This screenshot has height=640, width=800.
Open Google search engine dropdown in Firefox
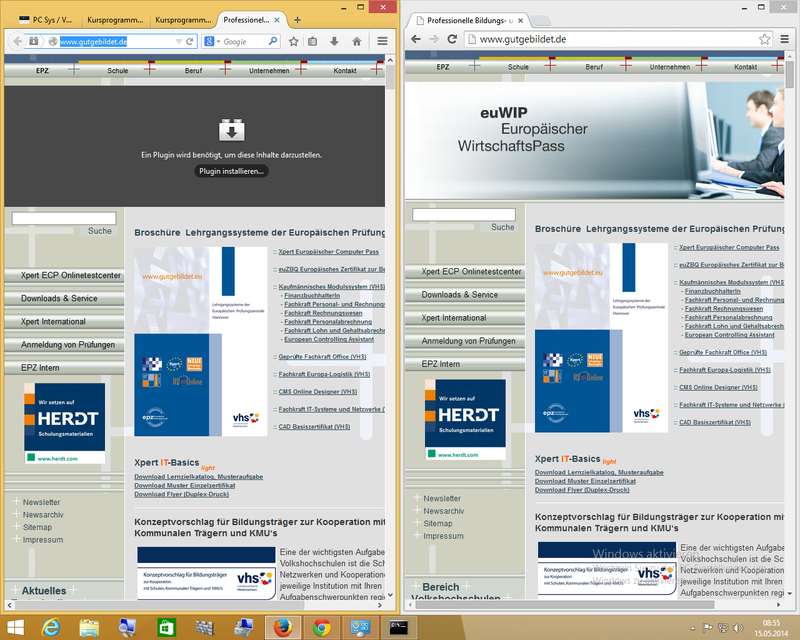212,41
